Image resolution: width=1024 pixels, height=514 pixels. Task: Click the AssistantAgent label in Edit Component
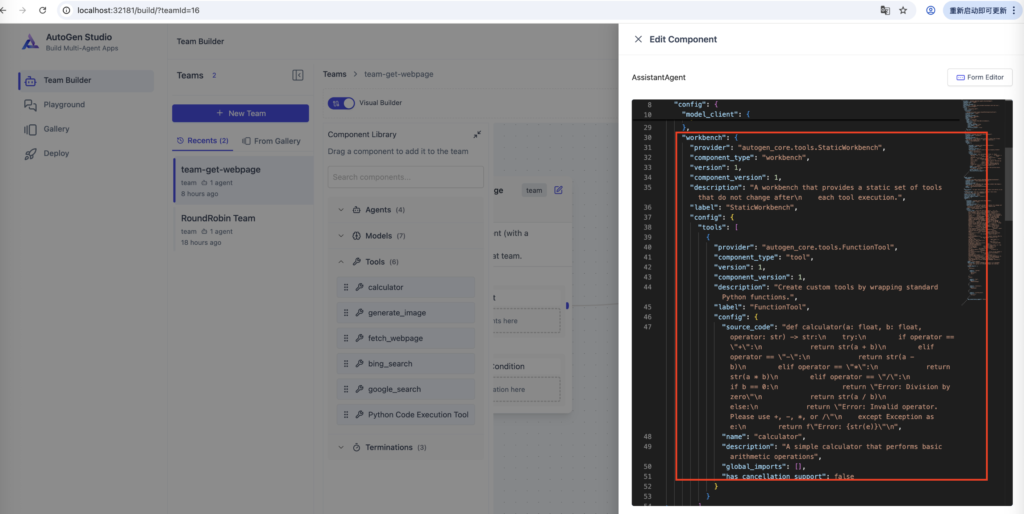(x=658, y=77)
